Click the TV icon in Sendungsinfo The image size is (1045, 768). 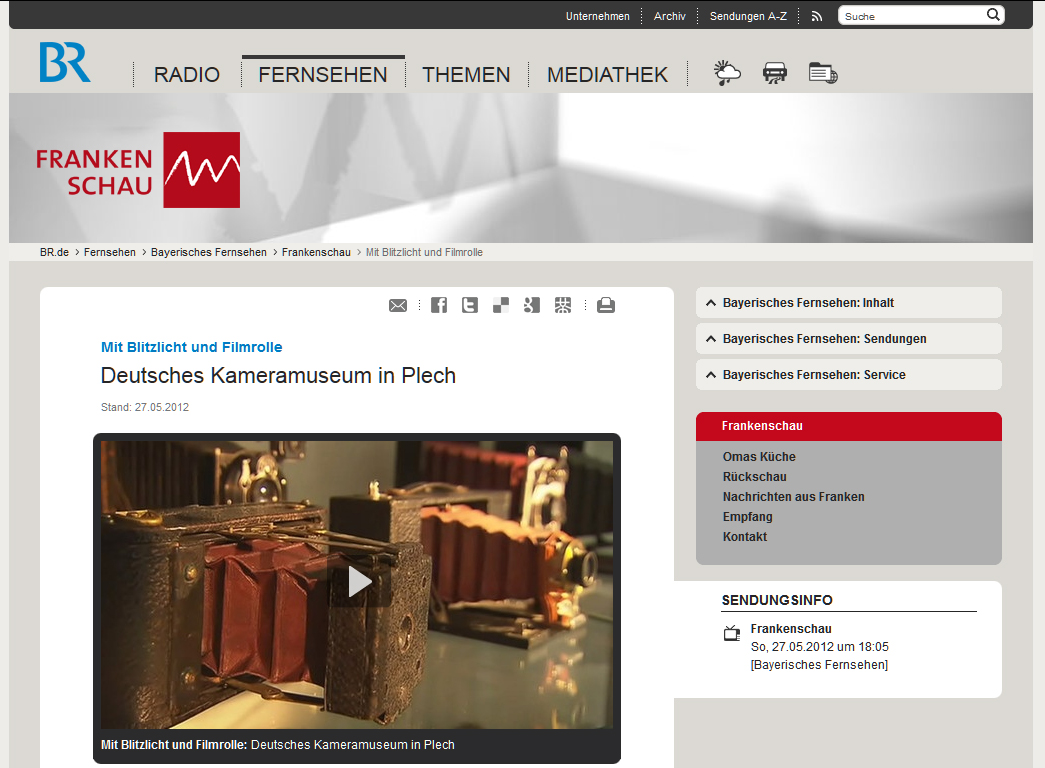732,633
